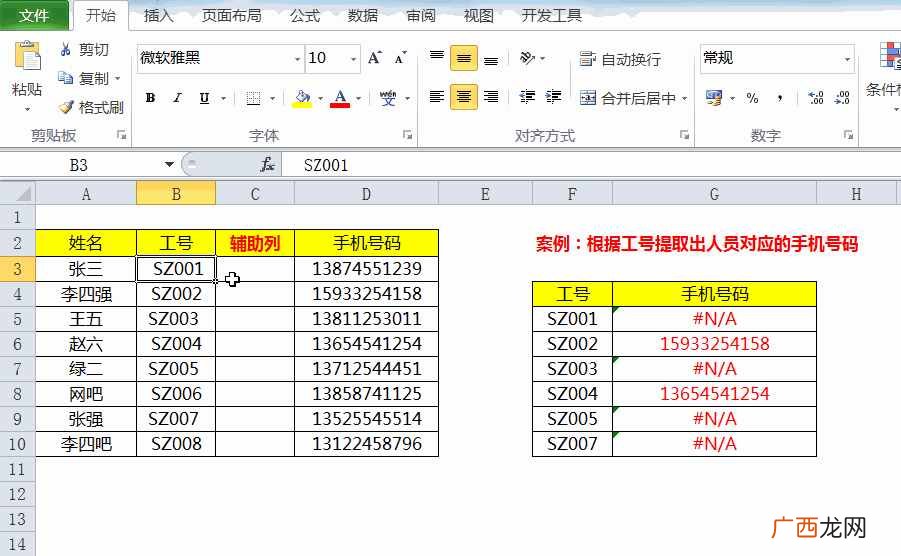Decrease decimal places
Viewport: 901px width, 556px height.
pyautogui.click(x=842, y=98)
